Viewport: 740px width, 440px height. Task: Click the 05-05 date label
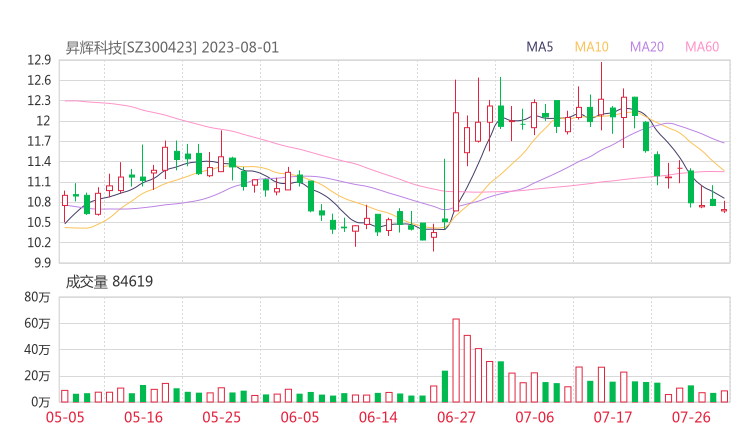[65, 417]
